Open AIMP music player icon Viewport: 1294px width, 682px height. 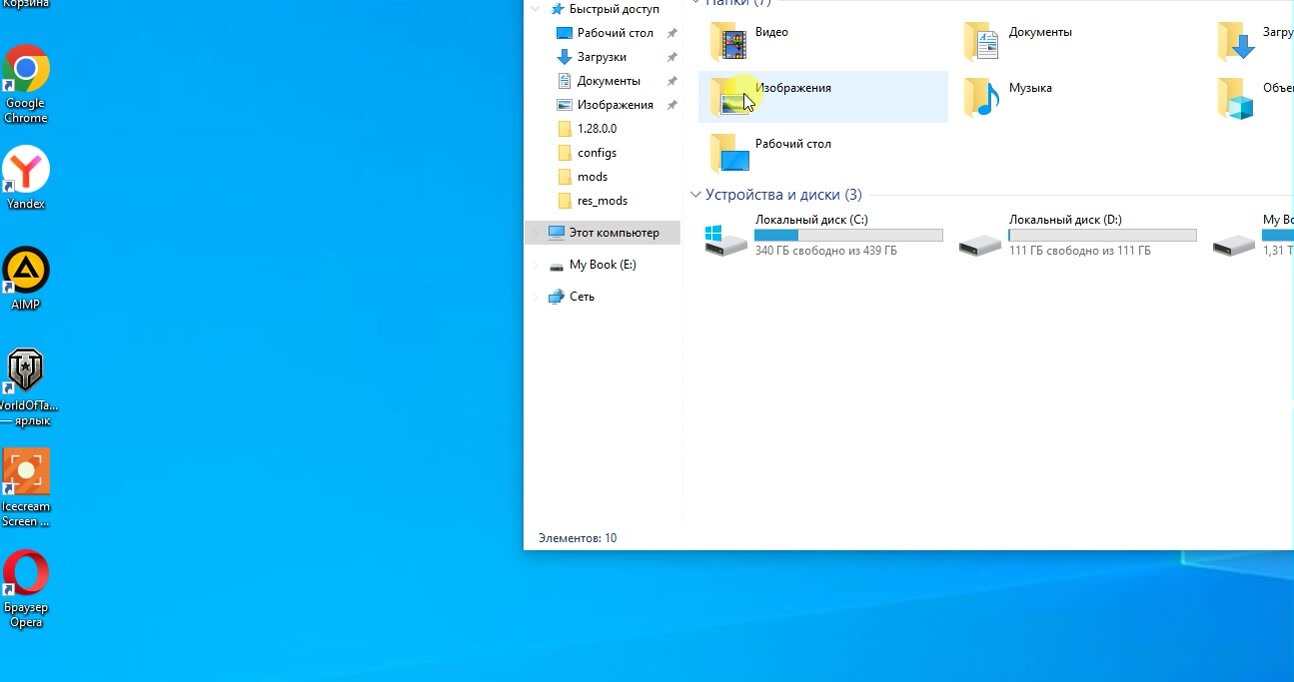point(26,271)
